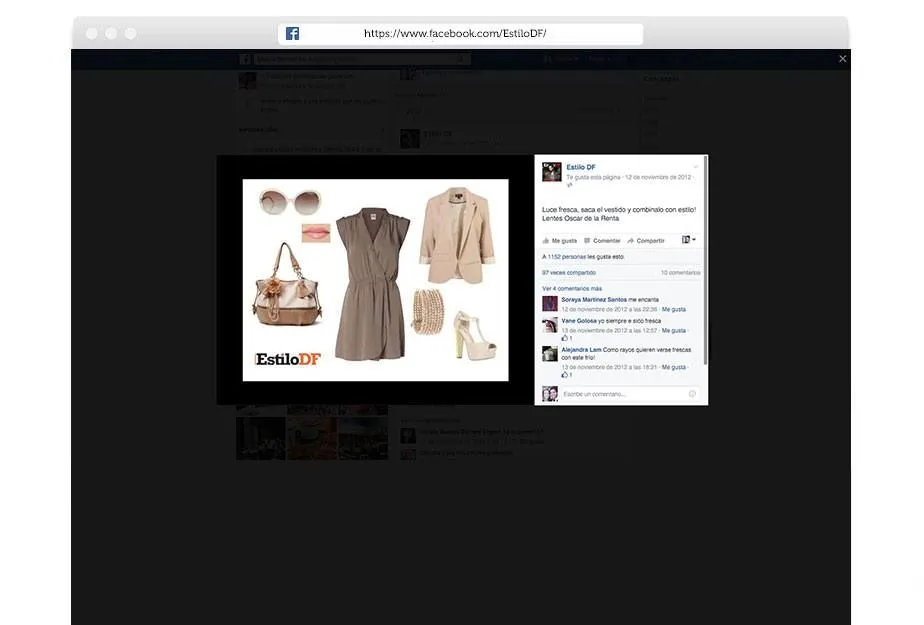This screenshot has height=625, width=924.
Task: Open Vane Golosa's profile name
Action: [x=579, y=321]
